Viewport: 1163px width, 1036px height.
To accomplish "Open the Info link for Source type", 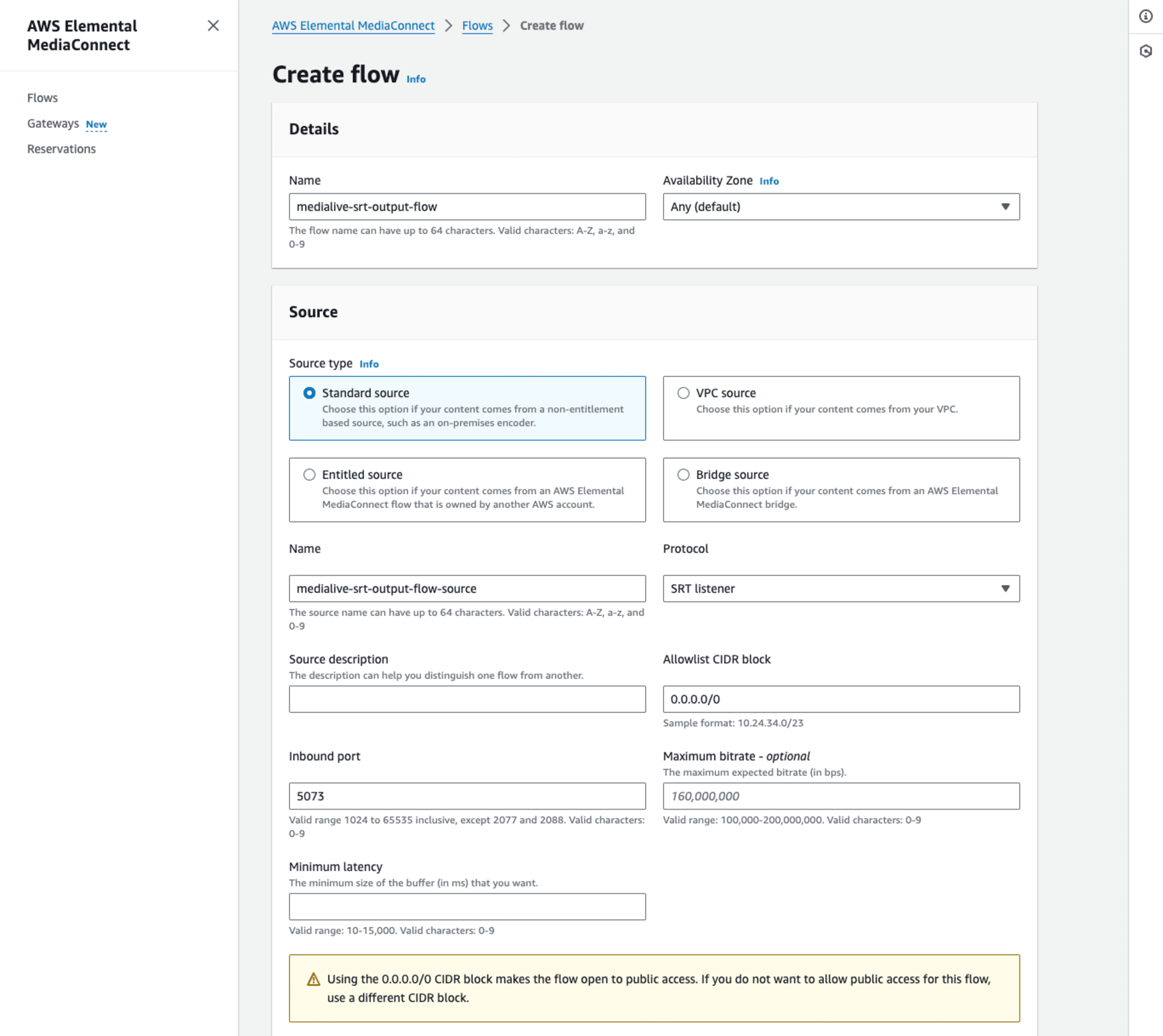I will tap(369, 364).
